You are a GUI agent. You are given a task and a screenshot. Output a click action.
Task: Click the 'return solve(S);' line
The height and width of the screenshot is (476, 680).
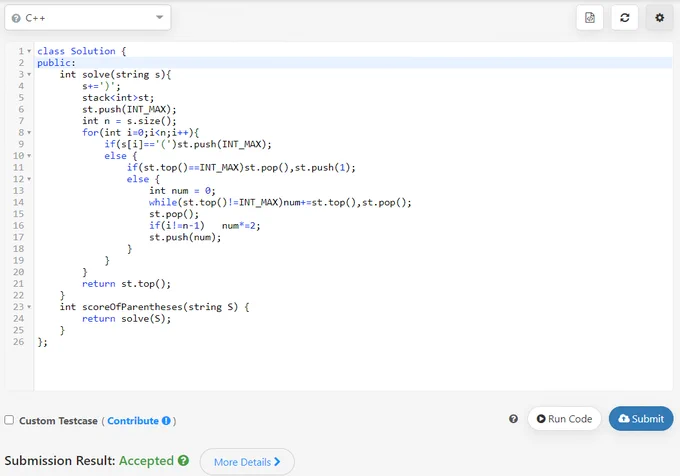point(126,319)
